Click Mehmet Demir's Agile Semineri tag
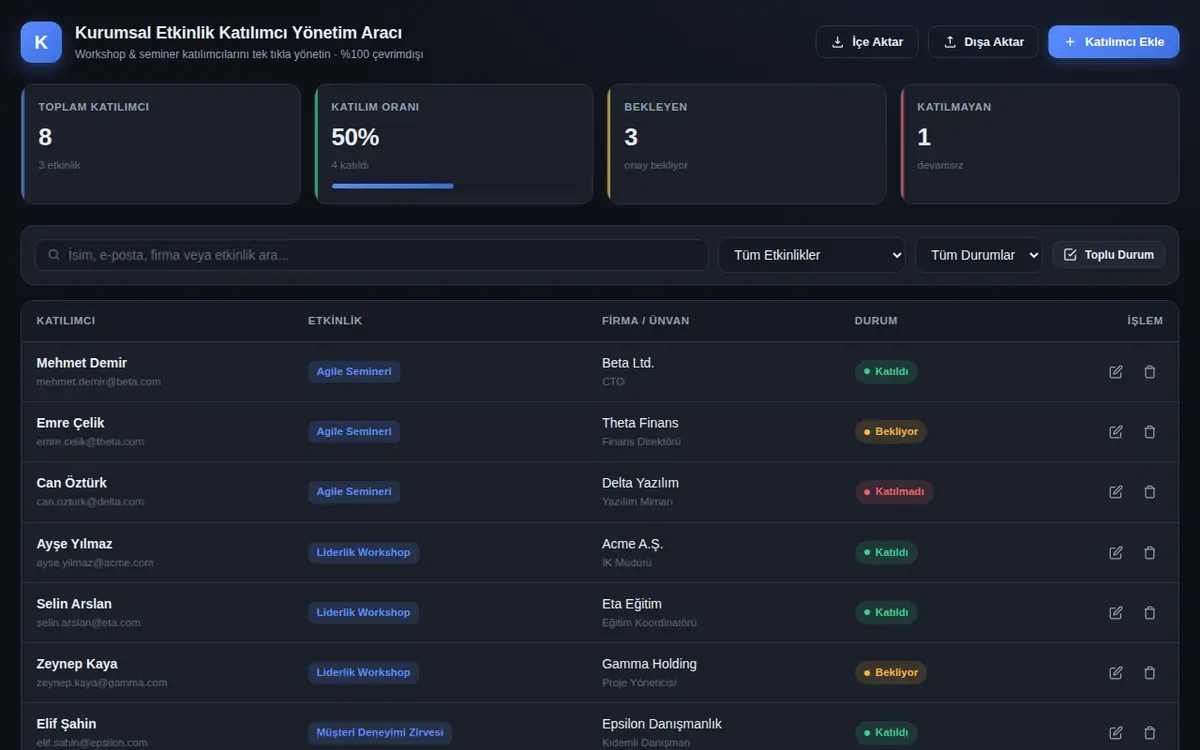Screen dimensions: 1200x750 point(354,372)
